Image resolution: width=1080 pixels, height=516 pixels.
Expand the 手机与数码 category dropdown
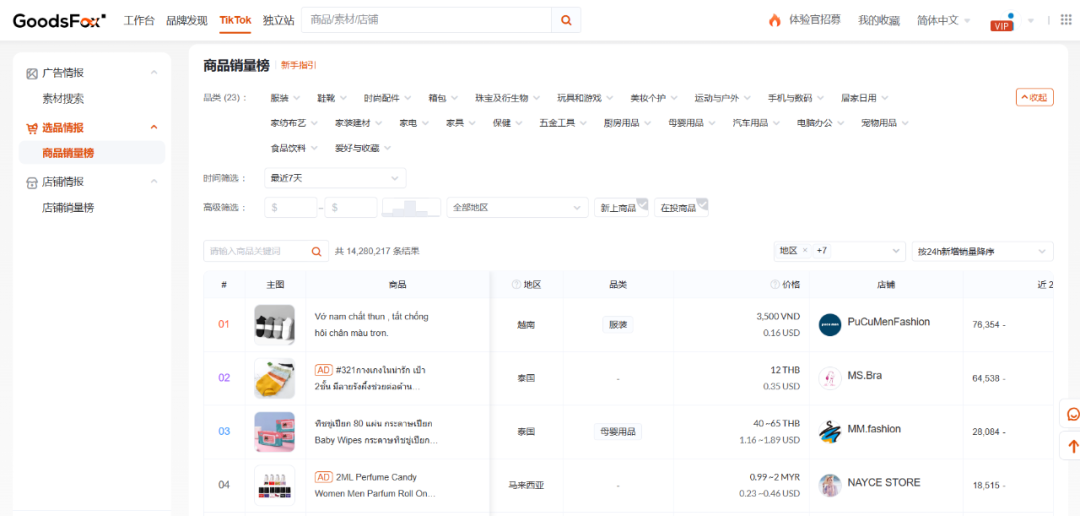point(796,98)
